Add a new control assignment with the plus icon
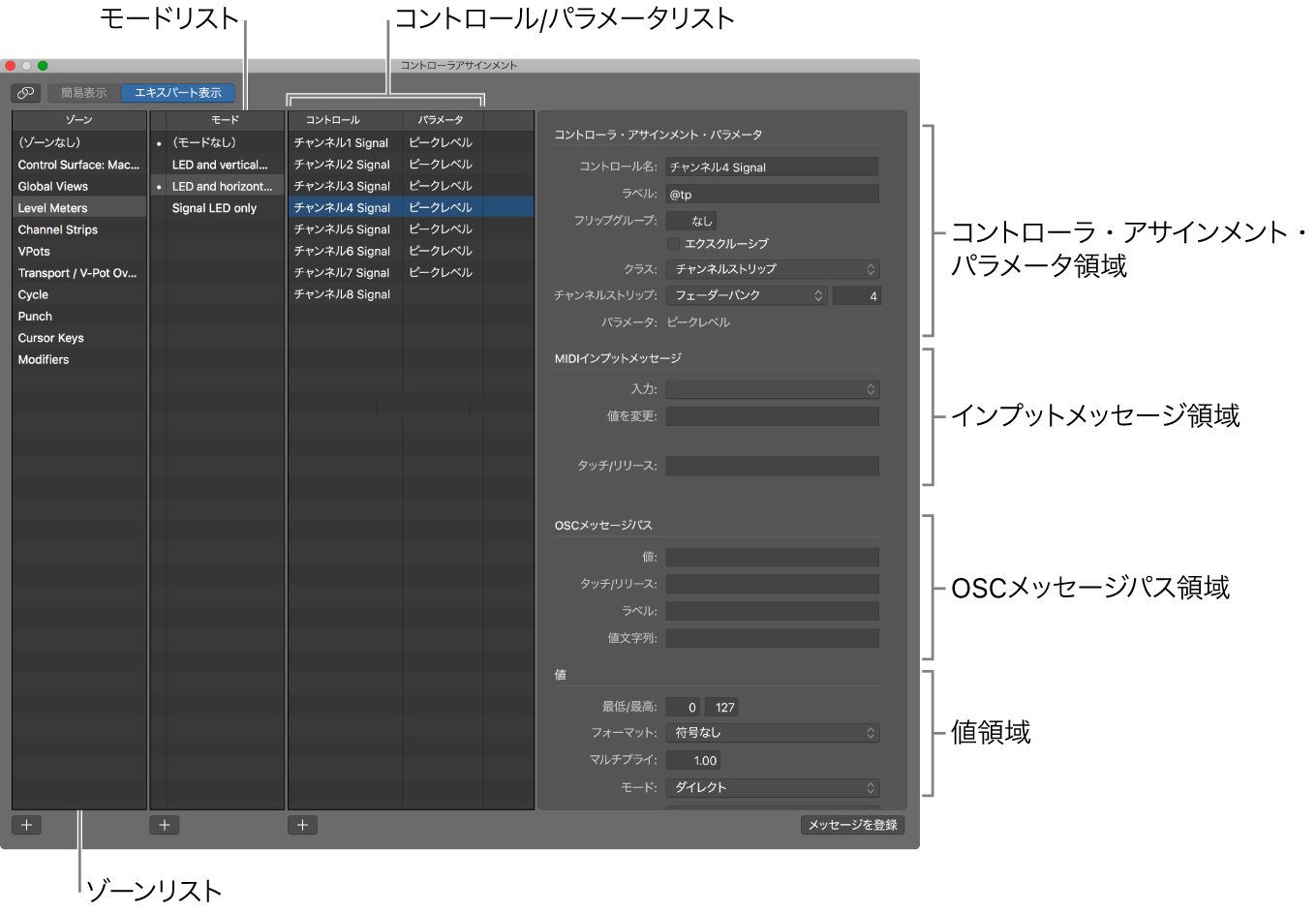 click(302, 824)
